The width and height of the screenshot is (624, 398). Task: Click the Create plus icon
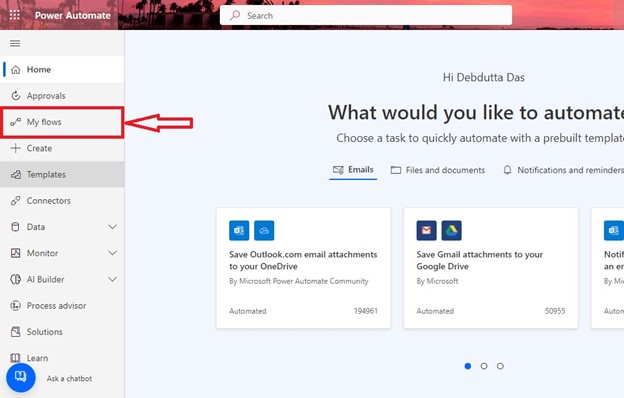[16, 148]
